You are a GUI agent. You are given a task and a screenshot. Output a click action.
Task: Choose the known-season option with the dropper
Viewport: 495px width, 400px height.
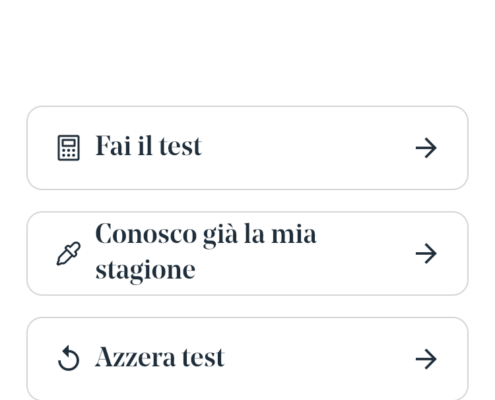point(248,253)
